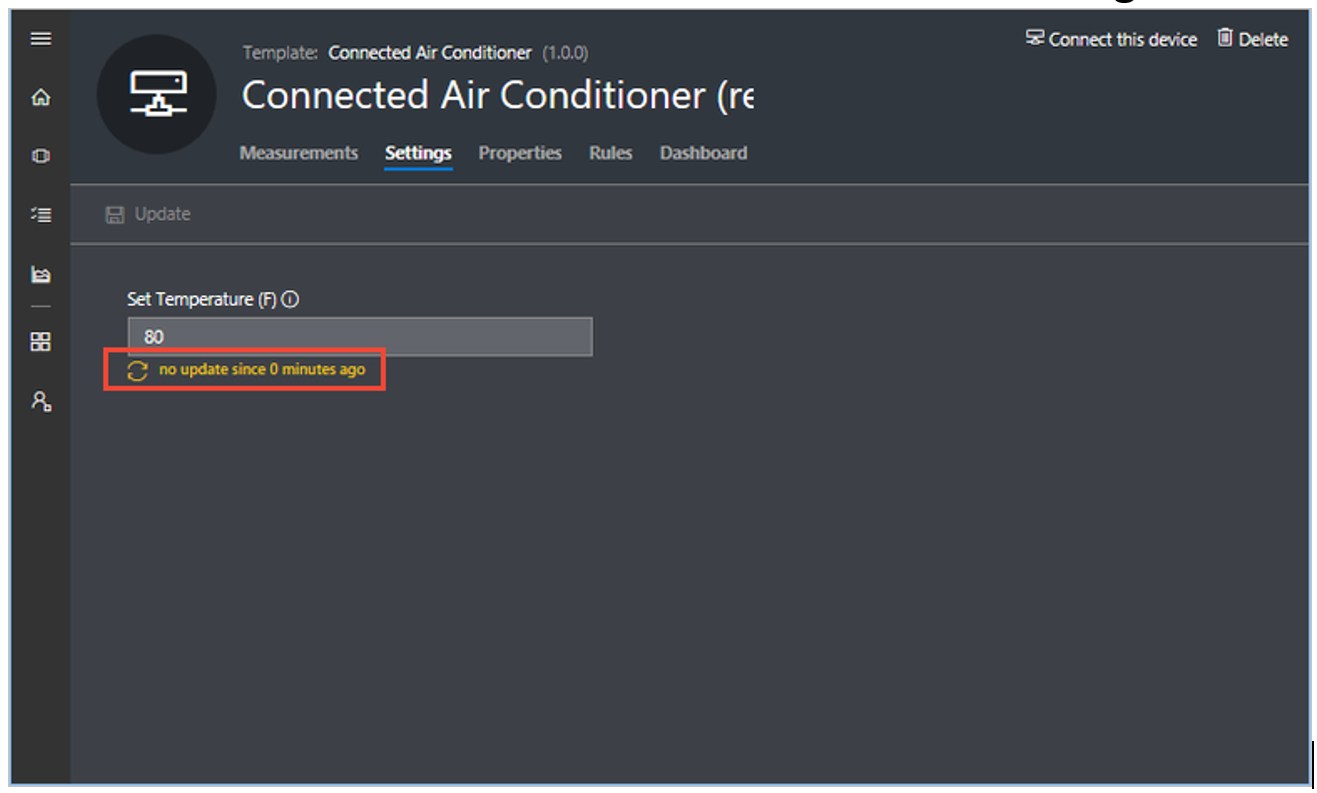Click Connect this device
This screenshot has height=793, width=1317.
[x=1111, y=39]
